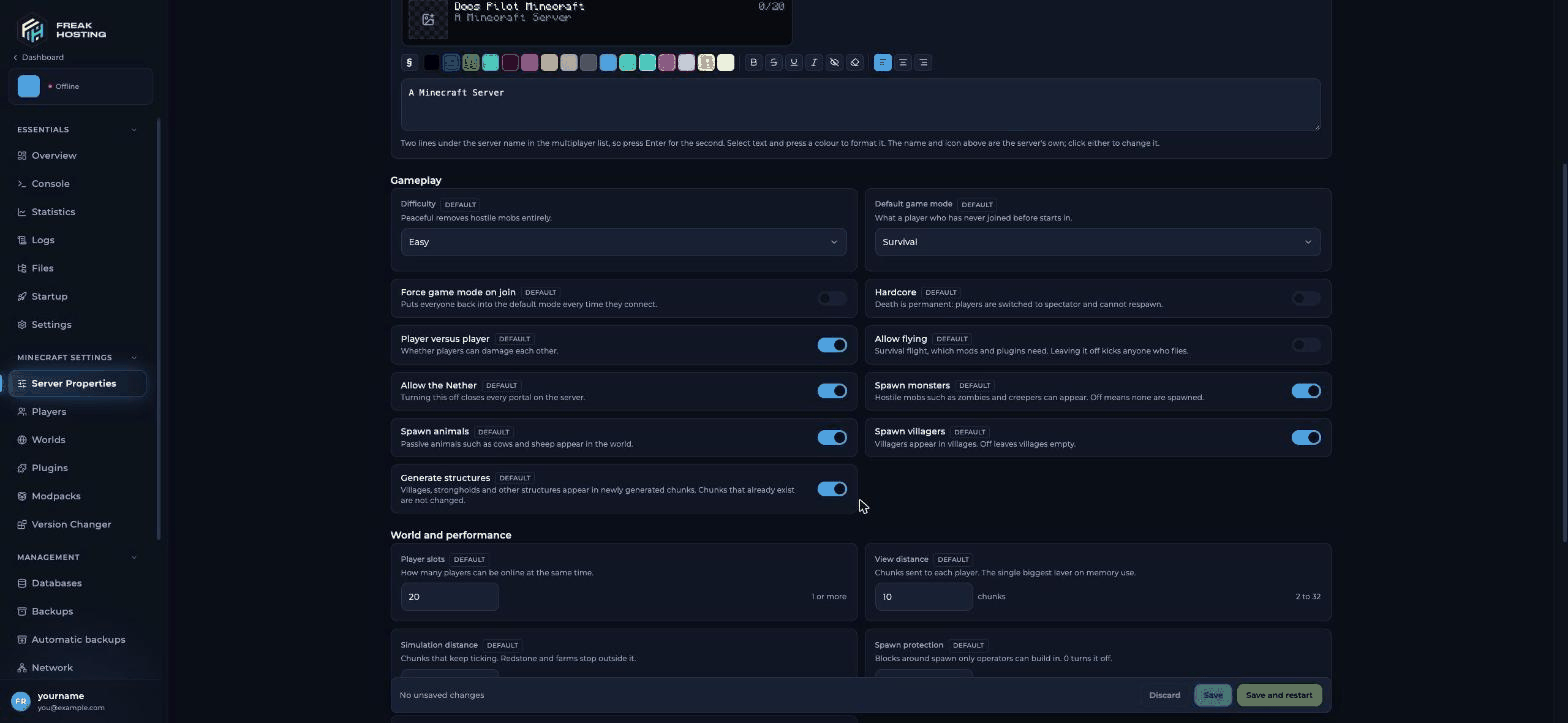The image size is (1568, 723).
Task: Collapse the Minecraft Settings sidebar section
Action: click(134, 358)
